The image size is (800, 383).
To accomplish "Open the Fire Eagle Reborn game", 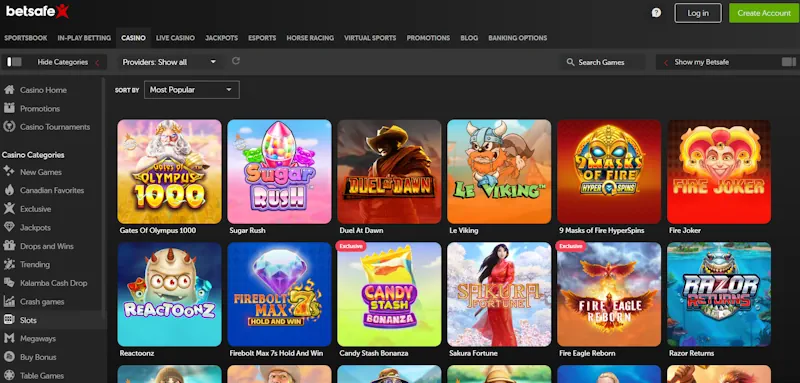I will (609, 294).
